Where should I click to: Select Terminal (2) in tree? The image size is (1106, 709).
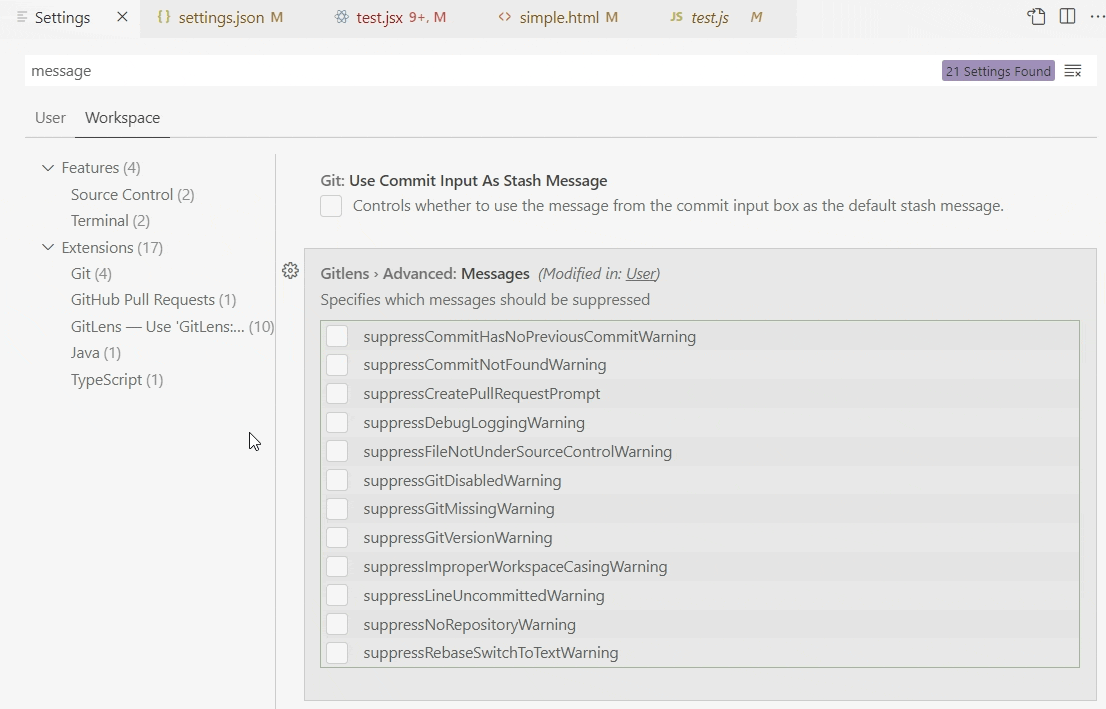click(110, 221)
